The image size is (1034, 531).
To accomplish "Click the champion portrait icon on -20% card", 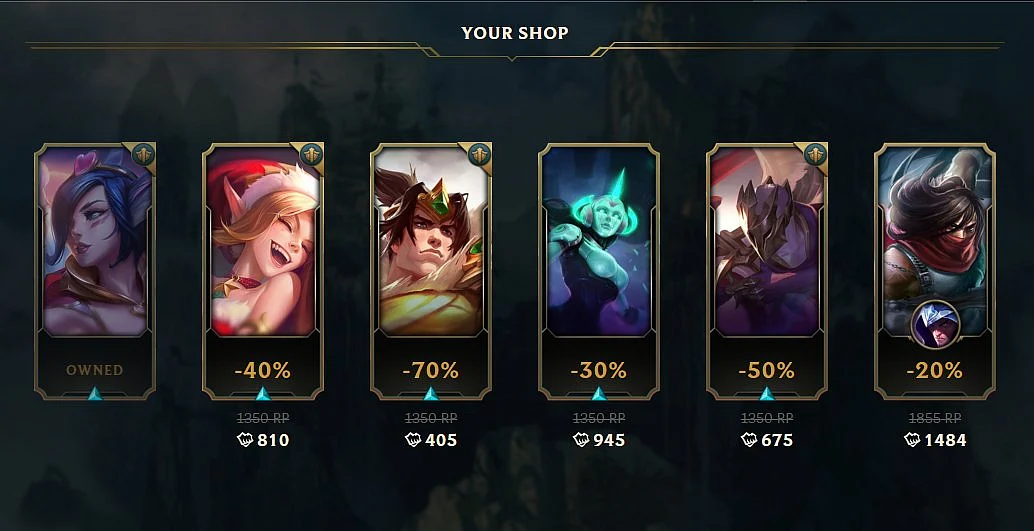I will tap(934, 324).
